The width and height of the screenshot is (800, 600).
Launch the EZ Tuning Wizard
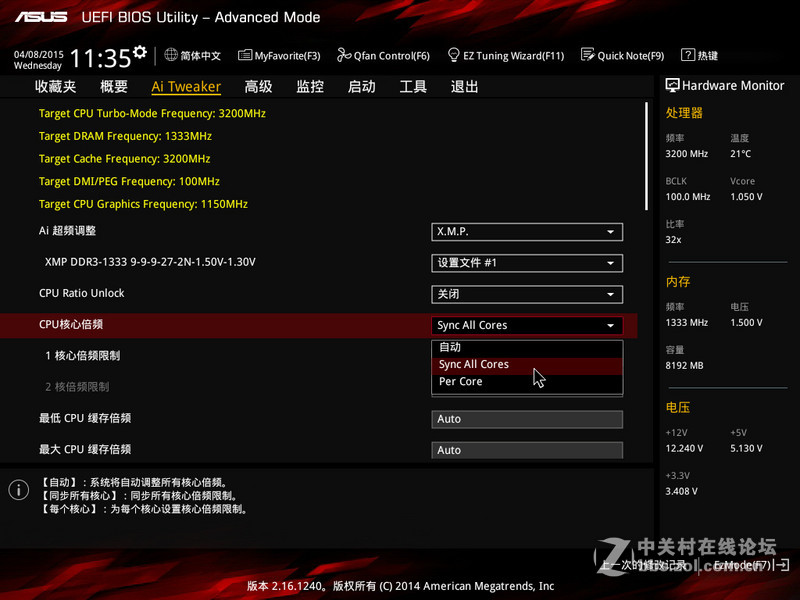[506, 56]
